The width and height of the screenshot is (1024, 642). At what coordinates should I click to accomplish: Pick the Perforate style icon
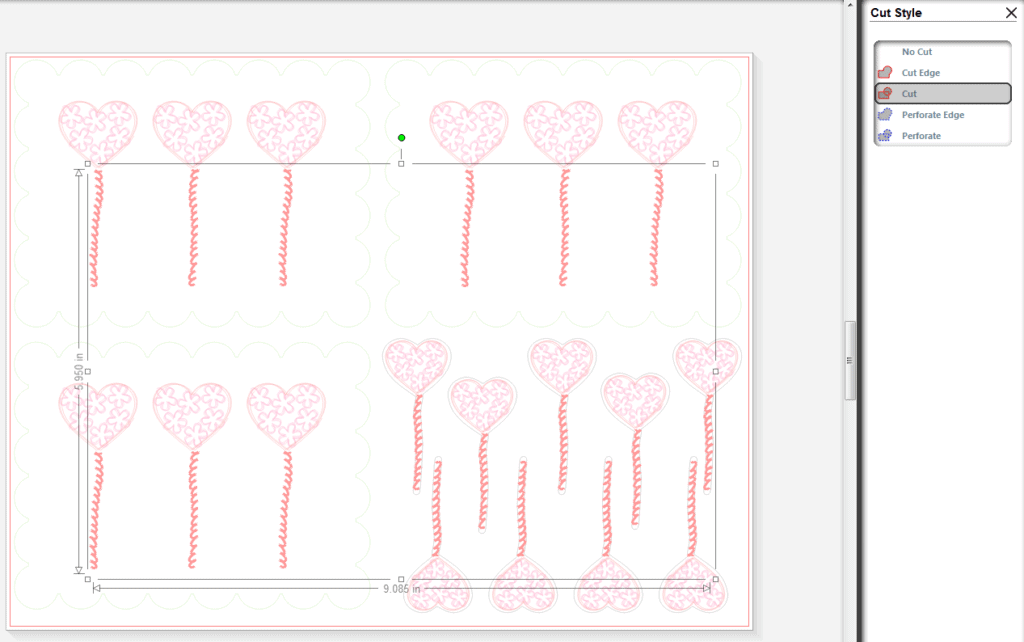885,136
